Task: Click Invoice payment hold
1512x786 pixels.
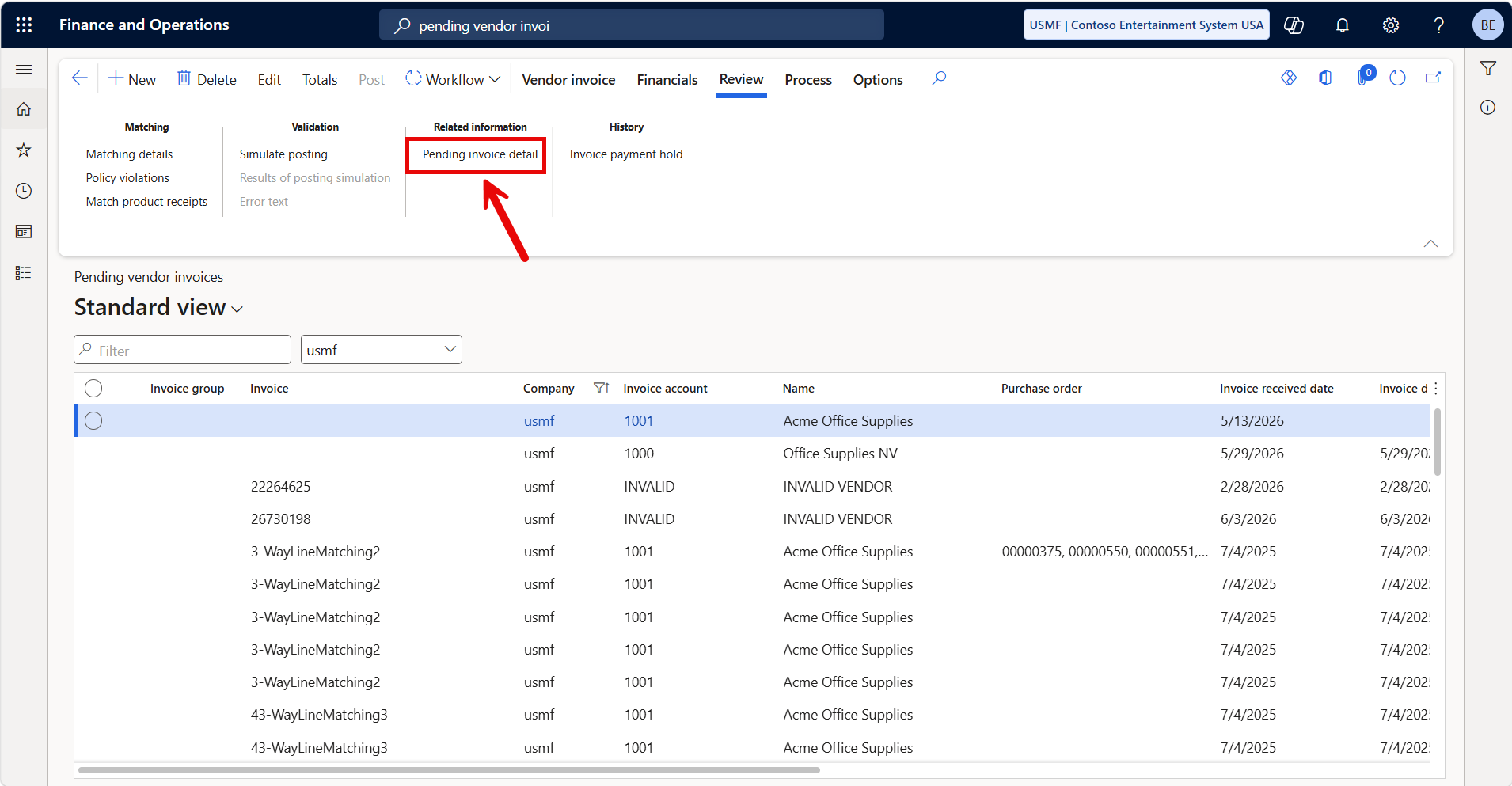Action: click(x=626, y=154)
